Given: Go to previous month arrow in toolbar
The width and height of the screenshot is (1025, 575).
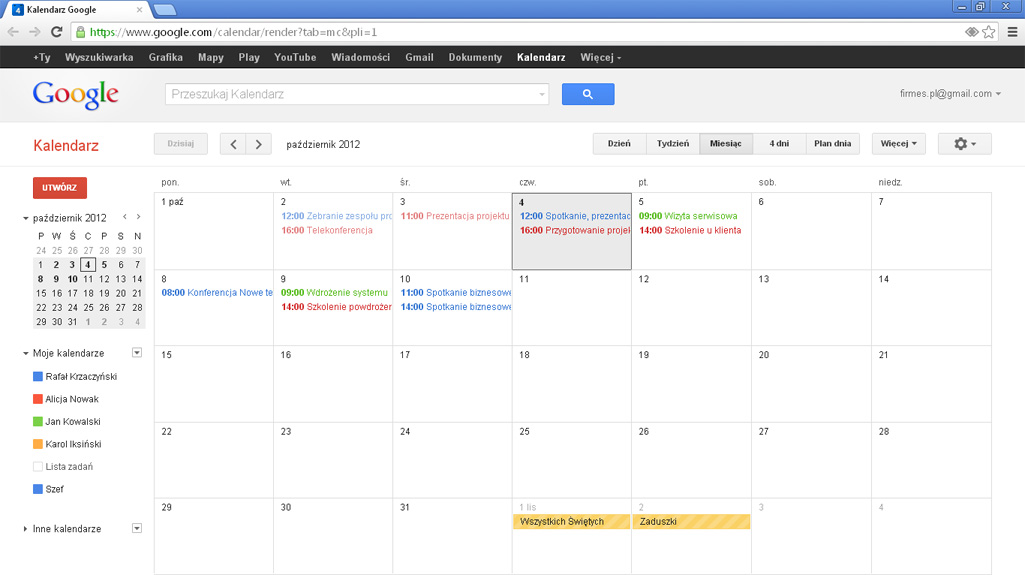Looking at the screenshot, I should point(233,144).
